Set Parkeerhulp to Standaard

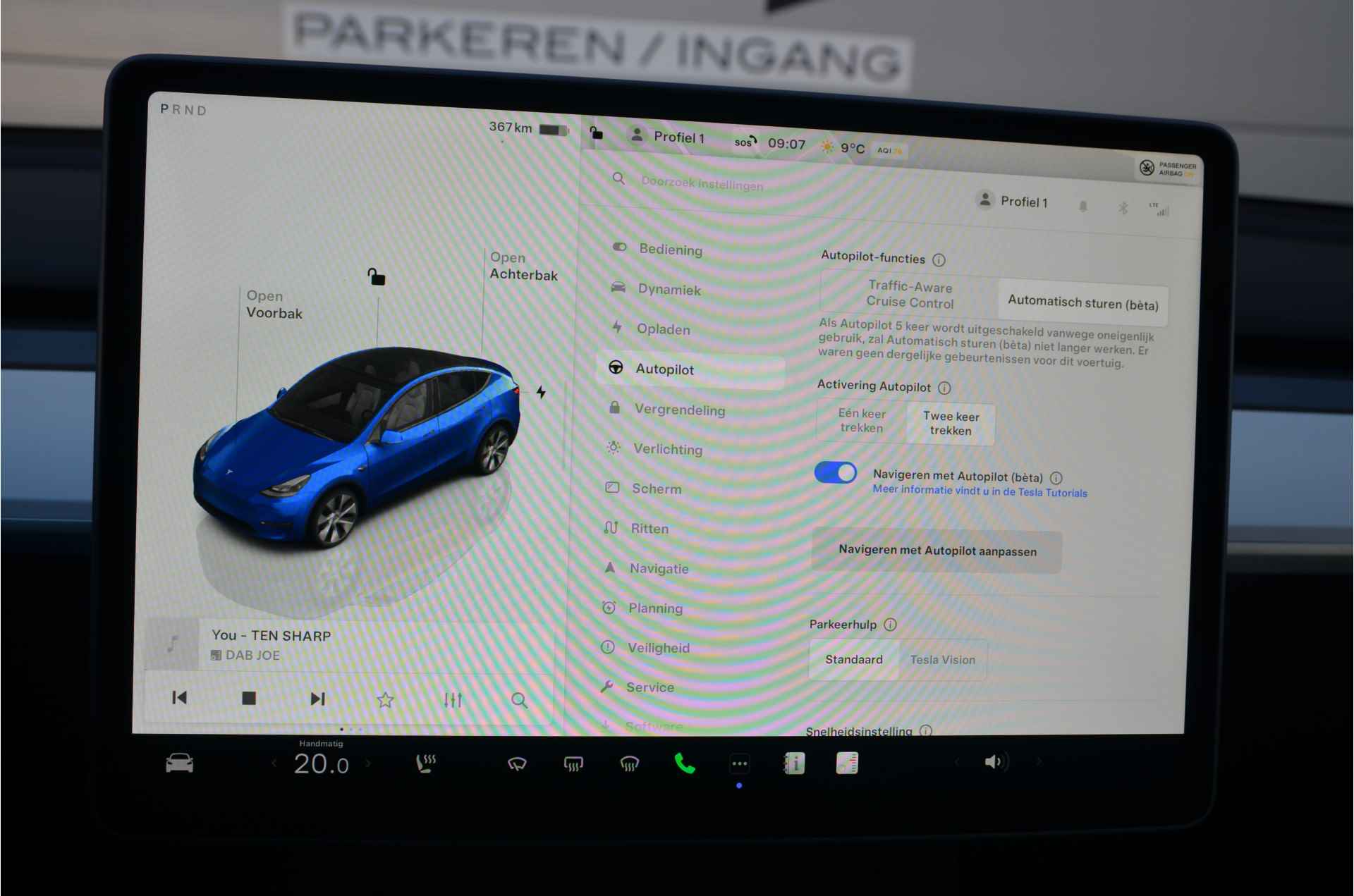click(854, 659)
